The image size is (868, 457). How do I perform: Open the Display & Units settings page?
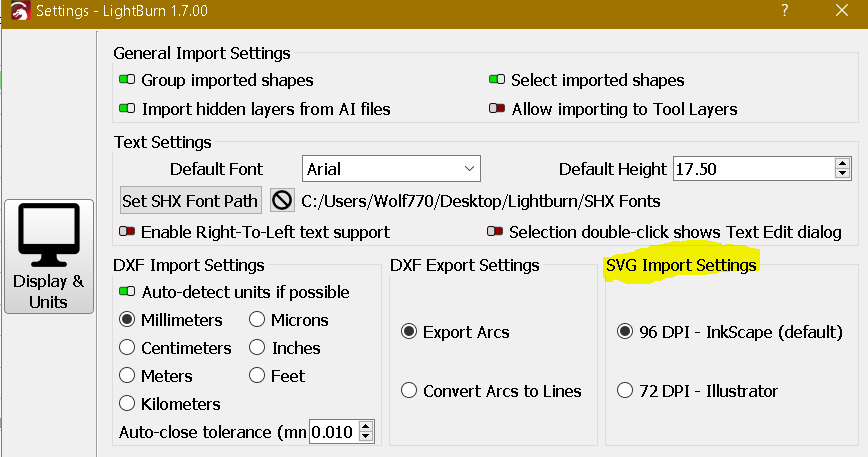tap(49, 257)
